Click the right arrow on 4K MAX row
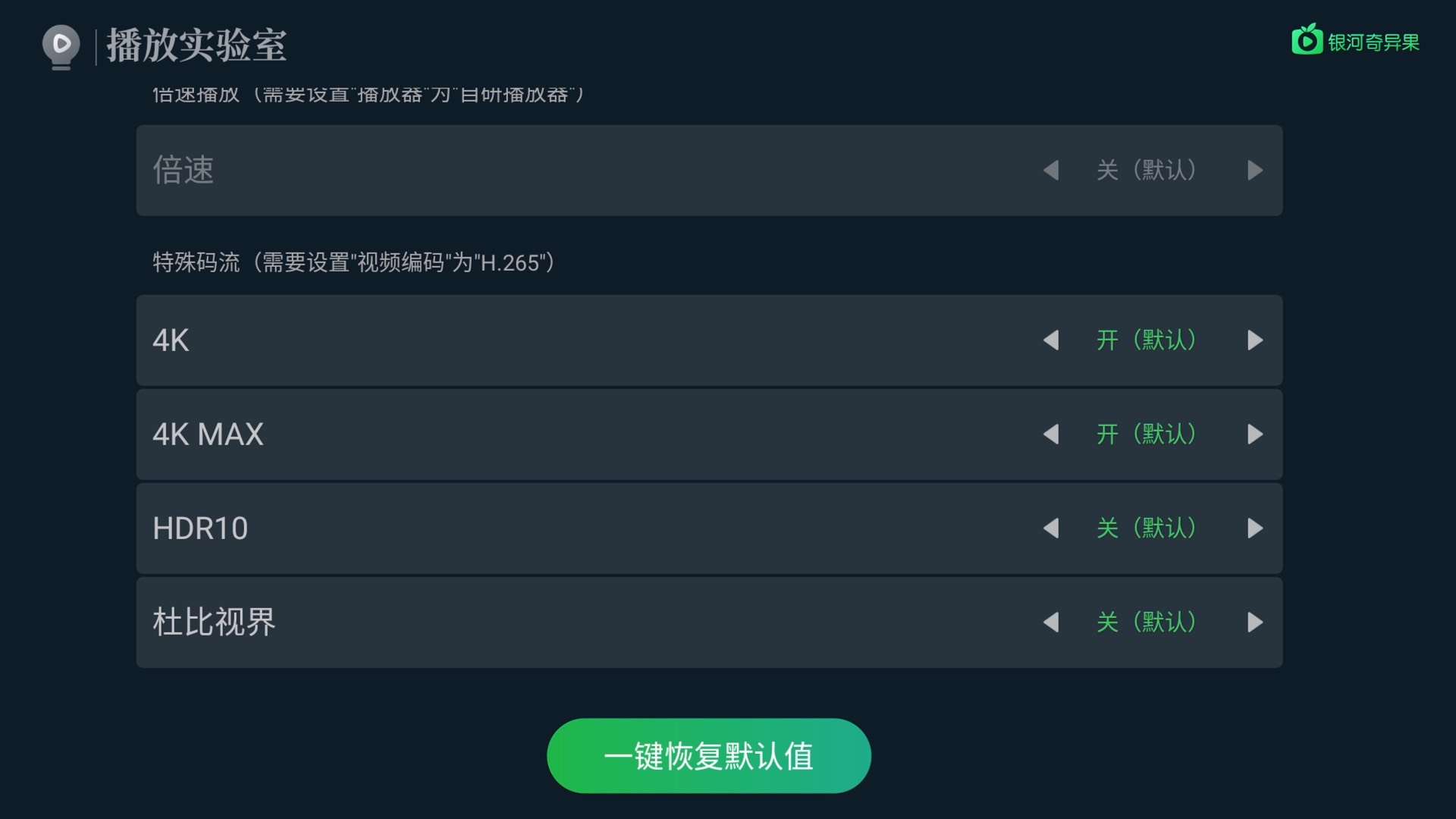The width and height of the screenshot is (1456, 819). (1257, 435)
